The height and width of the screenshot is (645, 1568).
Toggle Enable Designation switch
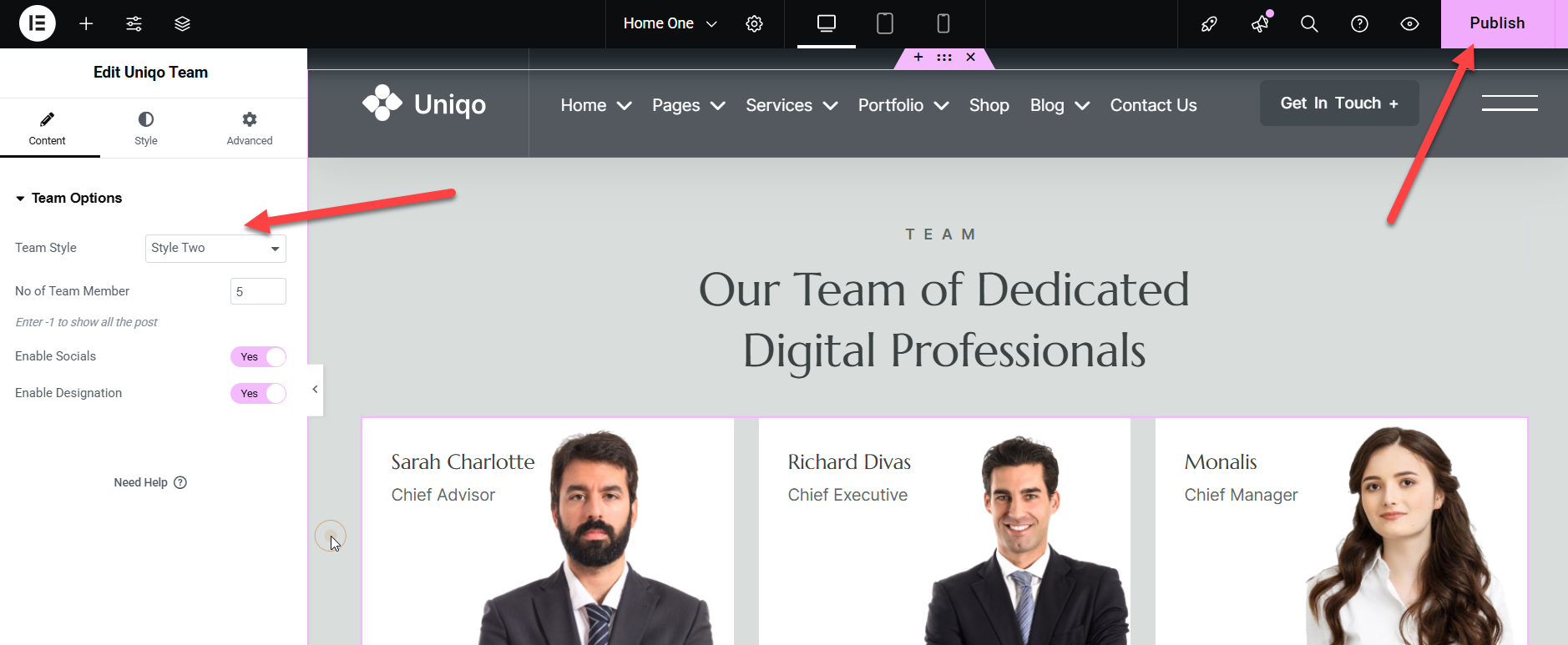pyautogui.click(x=258, y=394)
